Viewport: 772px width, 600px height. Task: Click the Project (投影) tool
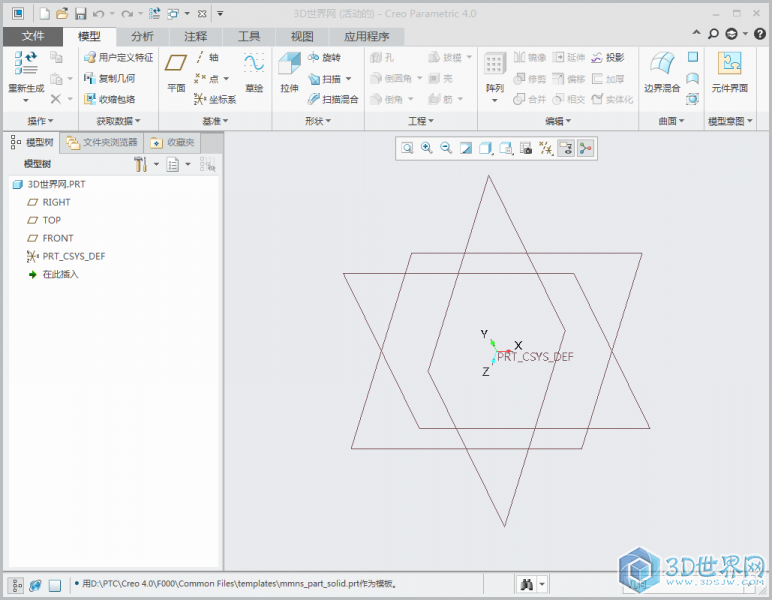608,58
